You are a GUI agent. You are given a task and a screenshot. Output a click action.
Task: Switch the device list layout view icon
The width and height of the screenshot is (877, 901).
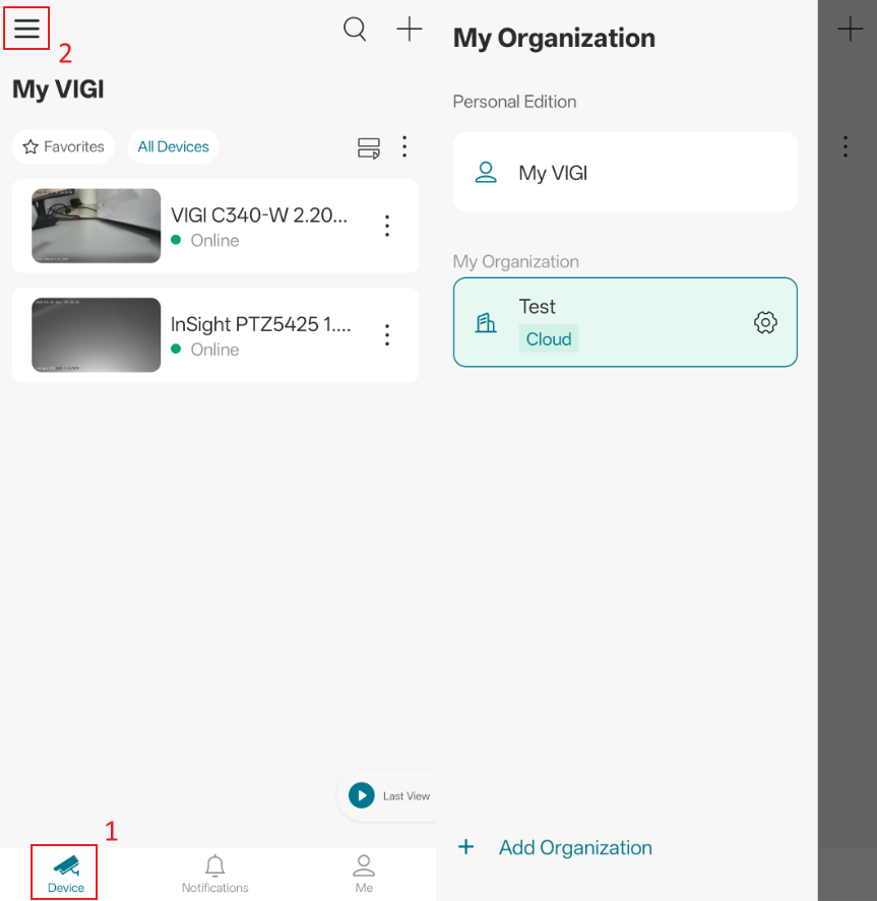368,148
